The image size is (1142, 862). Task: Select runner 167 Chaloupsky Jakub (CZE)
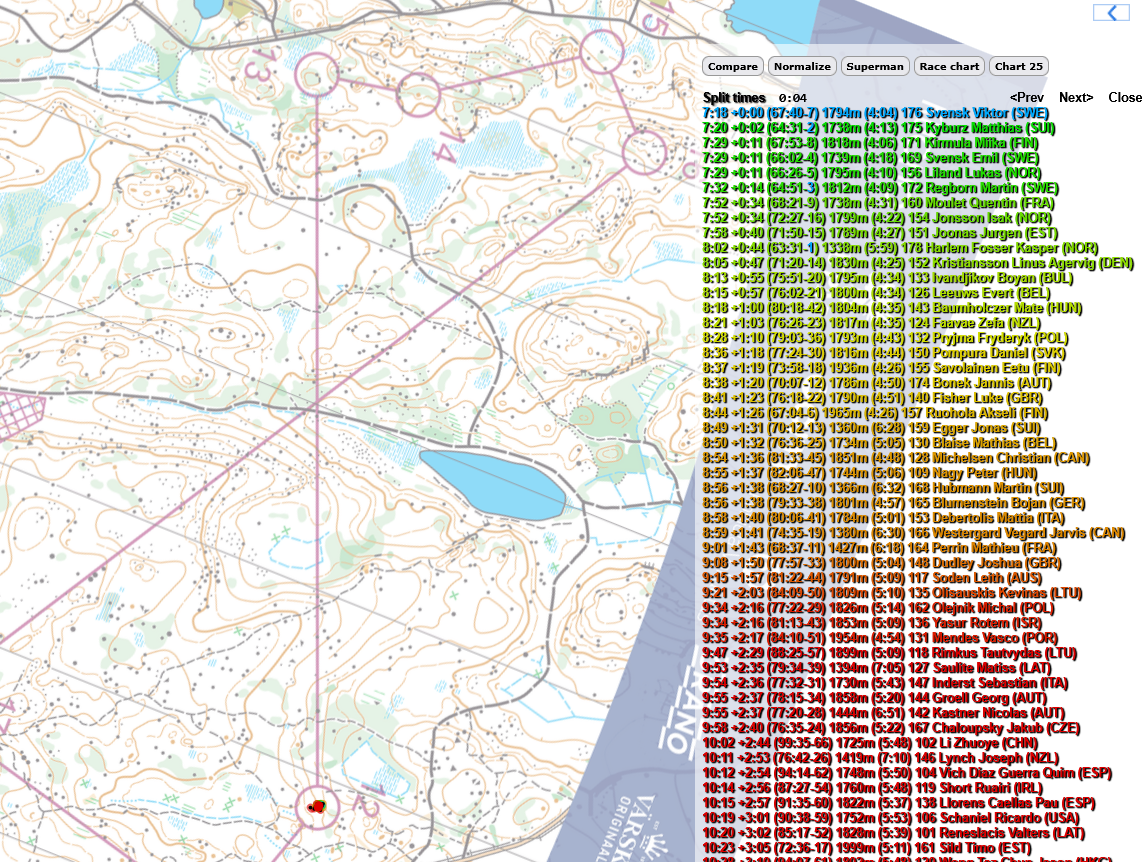(891, 728)
